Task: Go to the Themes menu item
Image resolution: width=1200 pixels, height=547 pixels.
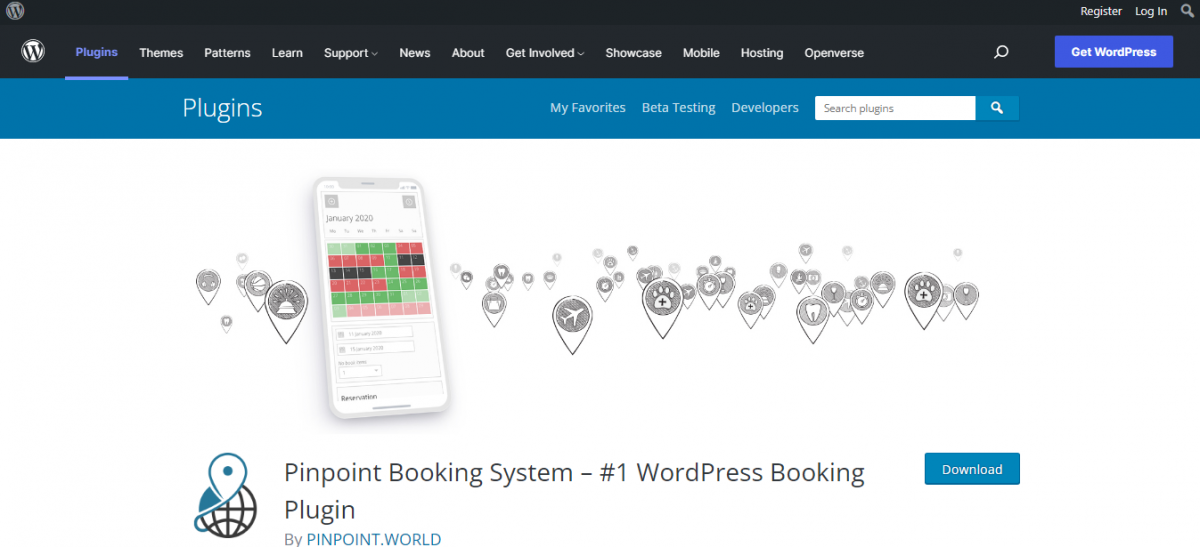Action: [x=161, y=53]
